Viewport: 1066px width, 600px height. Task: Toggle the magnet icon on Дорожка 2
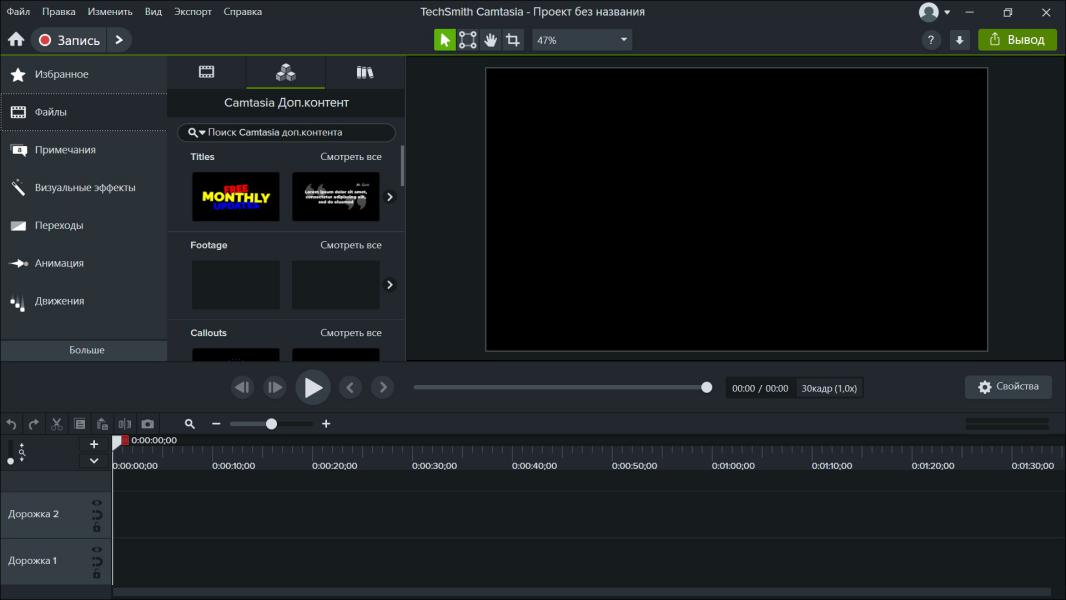click(97, 515)
